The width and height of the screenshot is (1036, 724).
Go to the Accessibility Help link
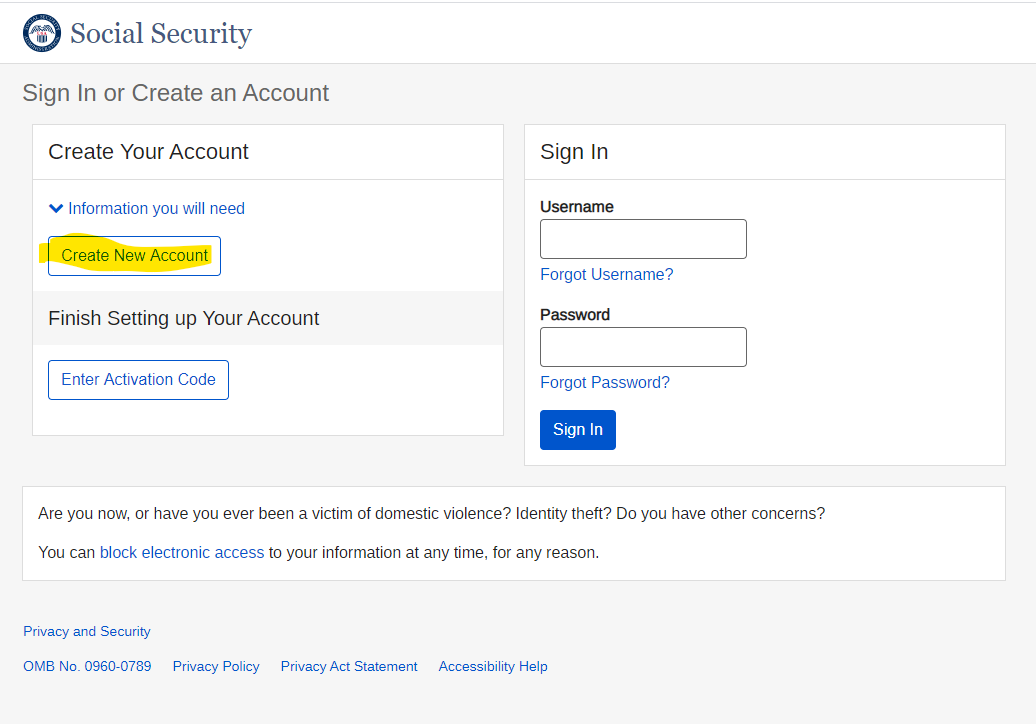(x=493, y=666)
